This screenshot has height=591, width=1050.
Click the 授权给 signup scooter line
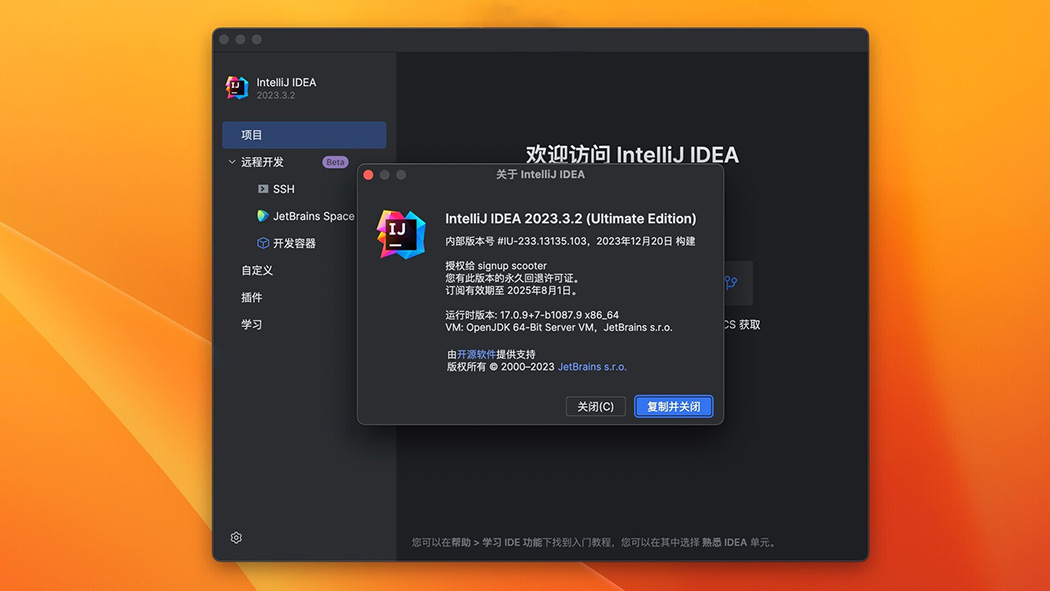(x=496, y=266)
